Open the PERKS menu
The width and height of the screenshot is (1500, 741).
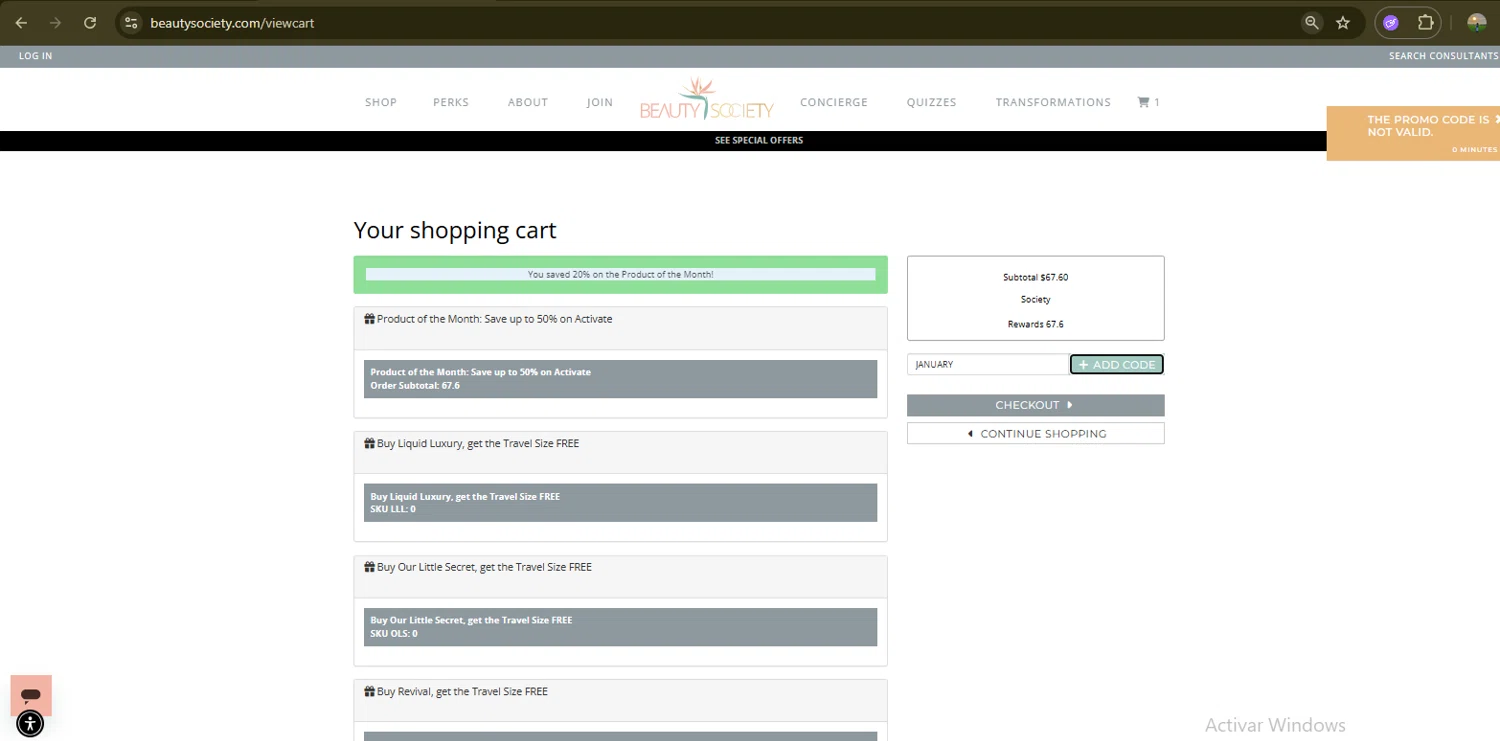[x=451, y=102]
